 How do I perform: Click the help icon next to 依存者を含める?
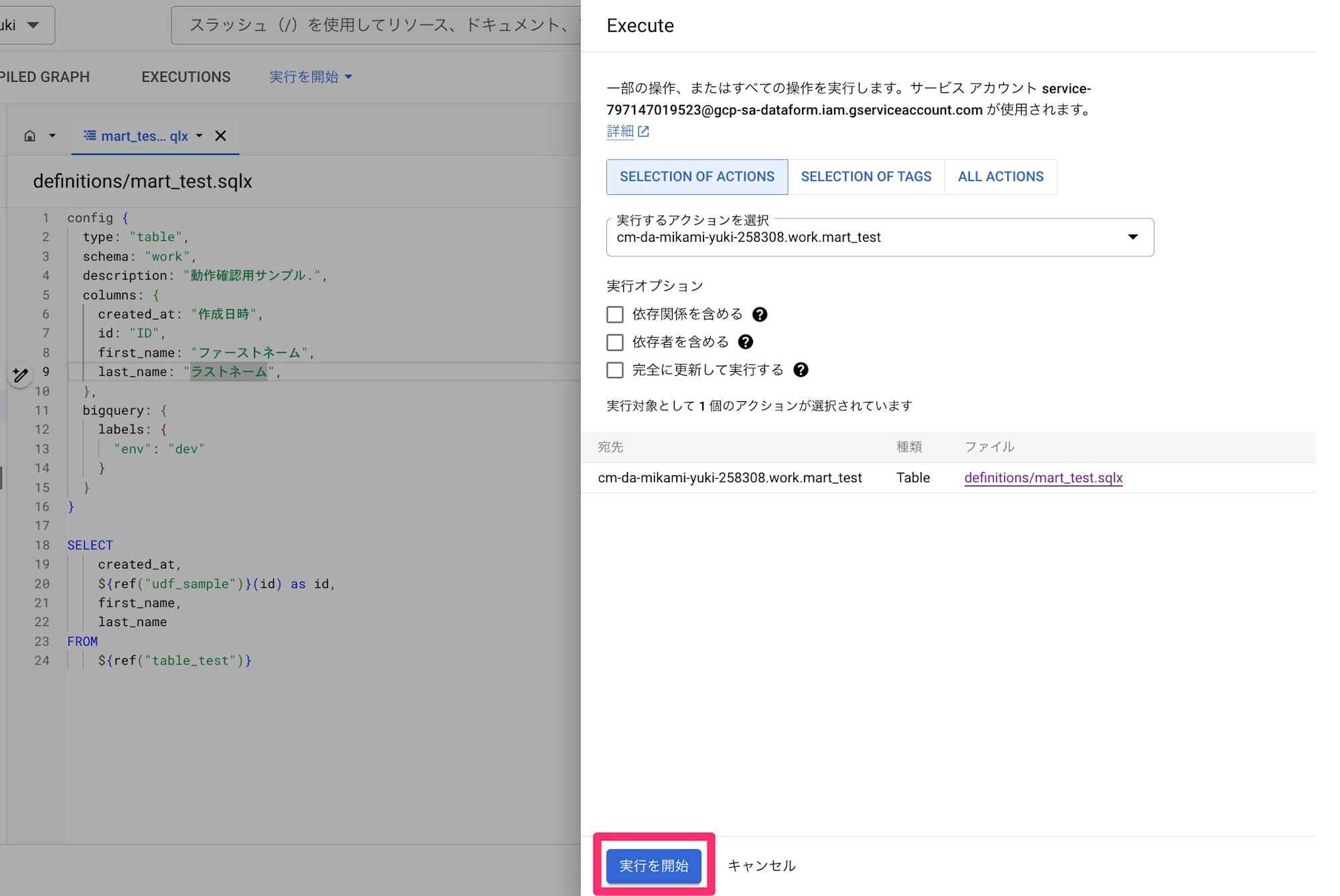tap(745, 342)
